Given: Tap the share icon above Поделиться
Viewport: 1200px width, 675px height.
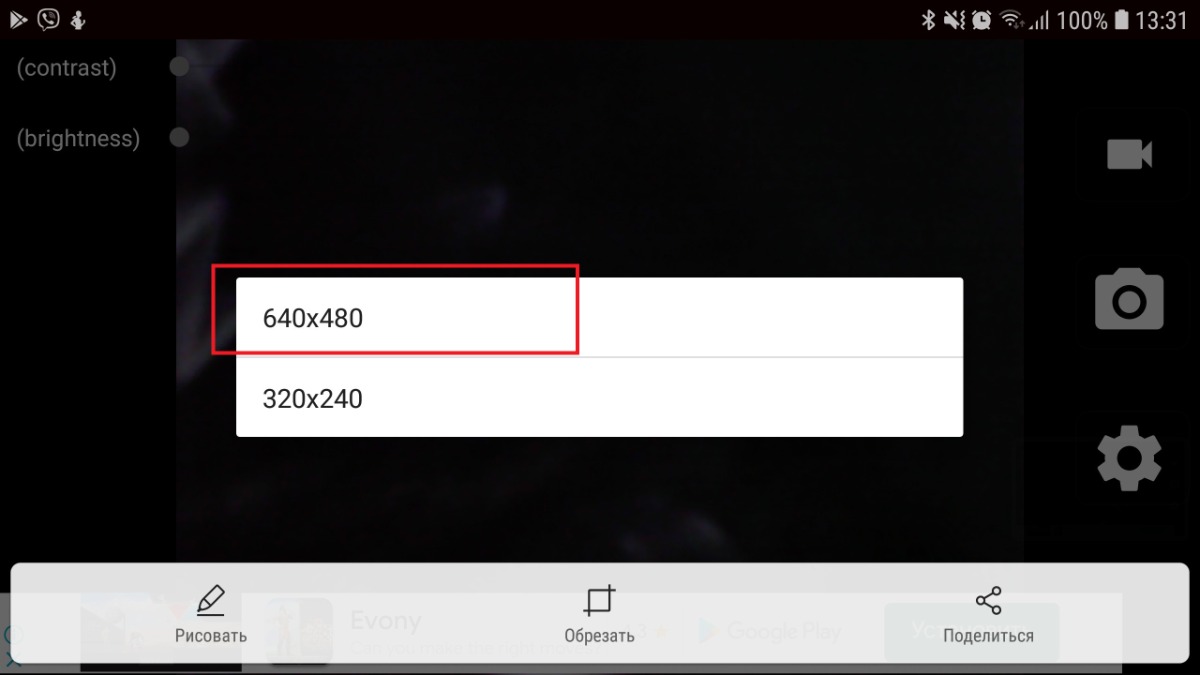Looking at the screenshot, I should point(988,600).
